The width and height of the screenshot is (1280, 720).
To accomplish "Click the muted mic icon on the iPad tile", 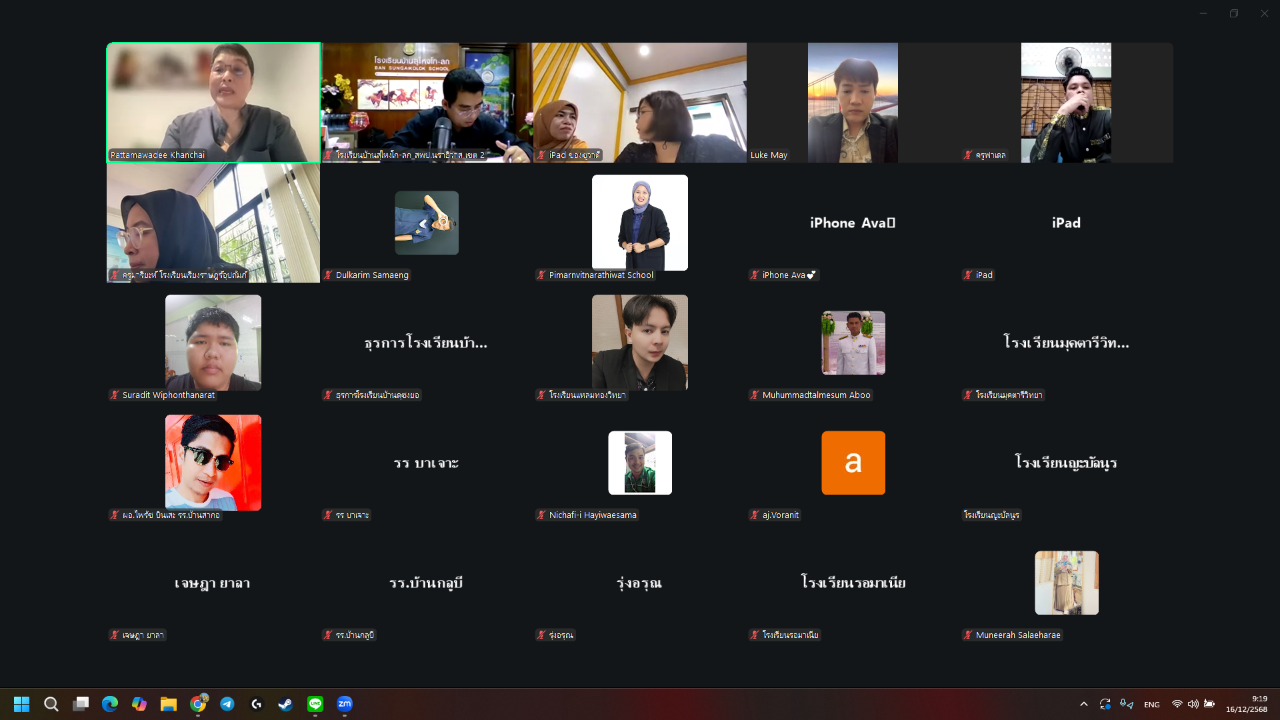I will point(968,275).
